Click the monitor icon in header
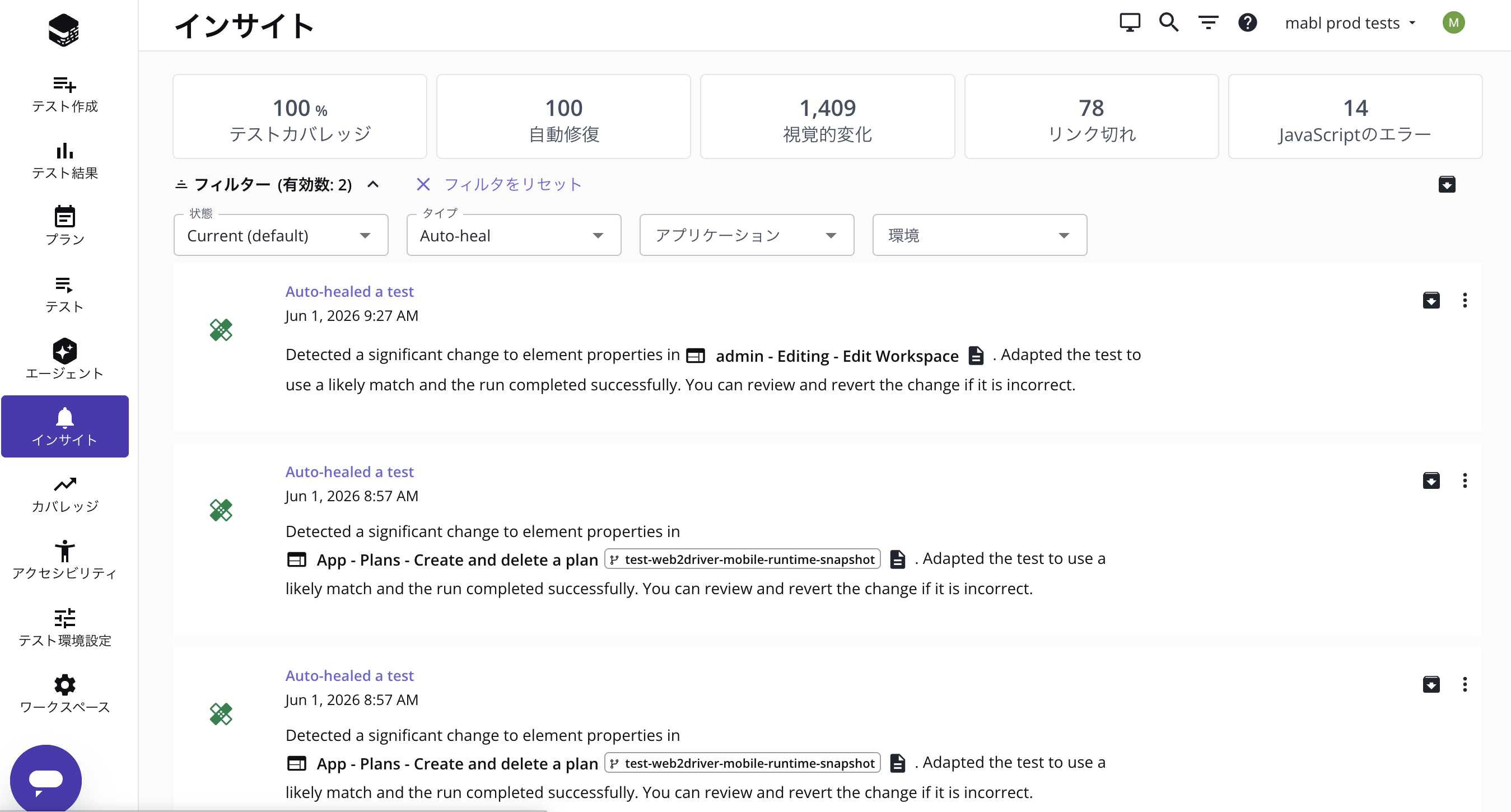Viewport: 1511px width, 812px height. coord(1129,23)
